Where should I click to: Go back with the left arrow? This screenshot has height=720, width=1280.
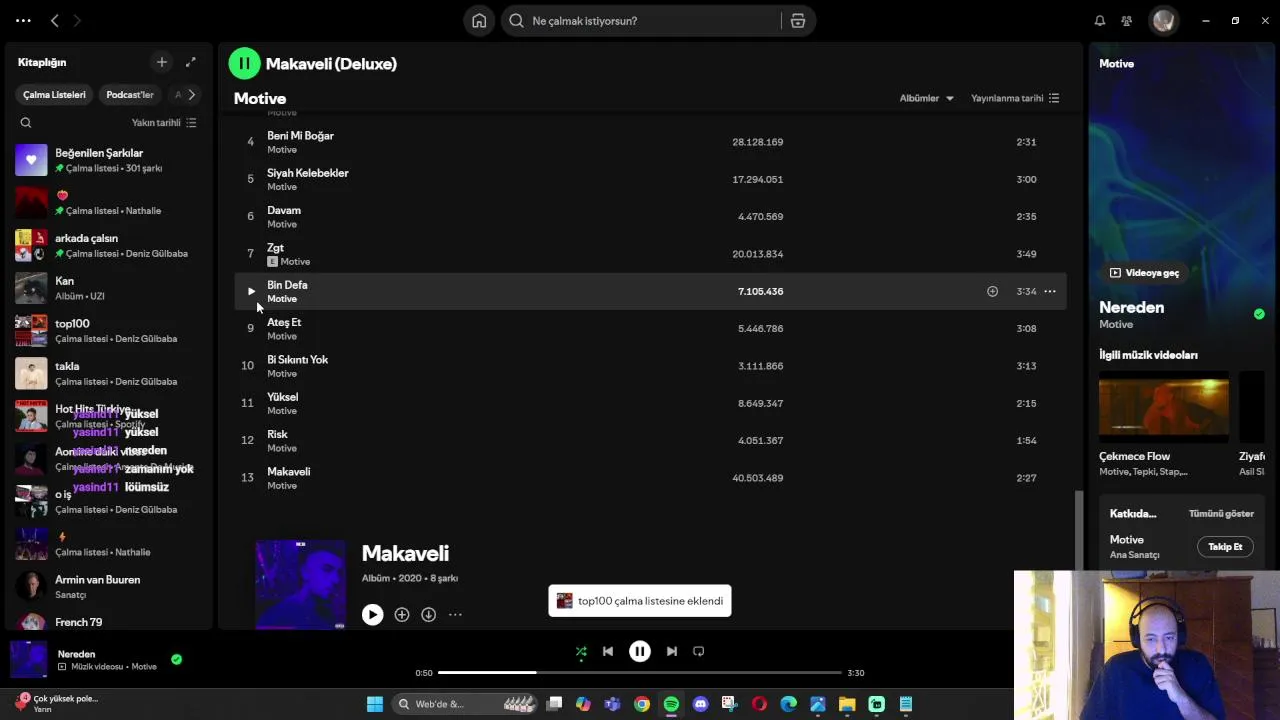click(55, 21)
